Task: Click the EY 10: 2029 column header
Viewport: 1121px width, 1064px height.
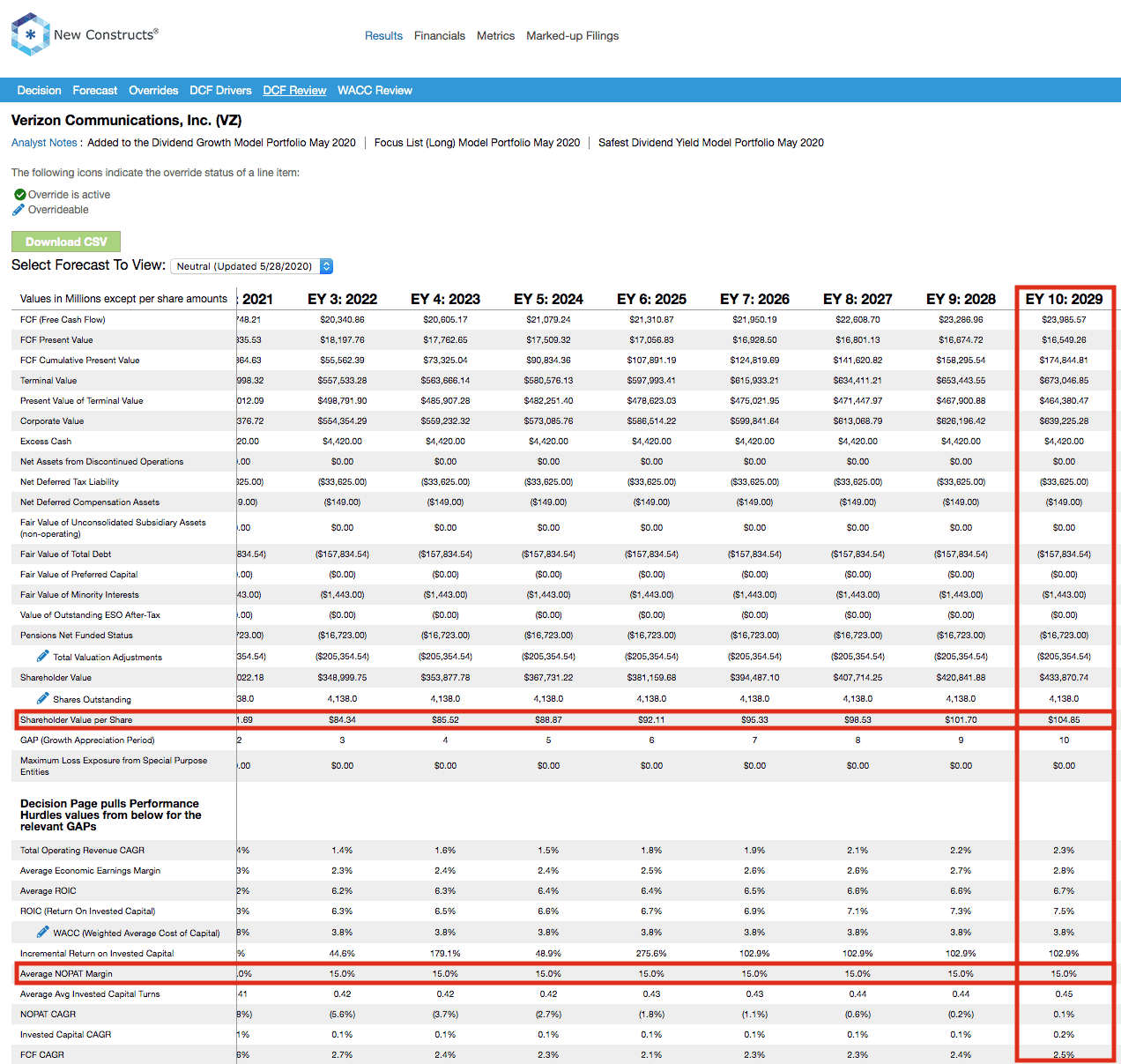Action: tap(1064, 299)
